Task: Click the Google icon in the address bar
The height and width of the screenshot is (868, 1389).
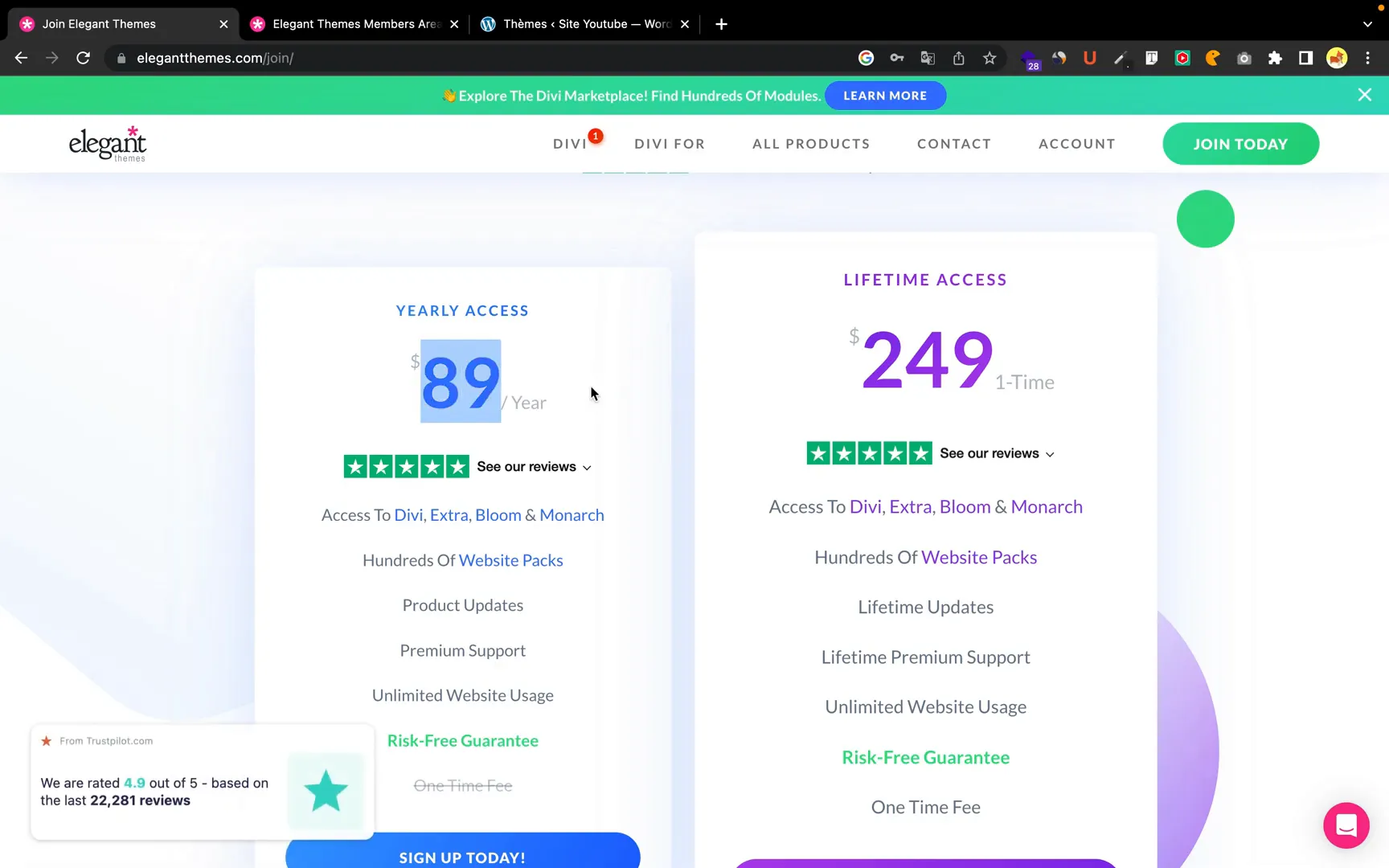Action: click(866, 58)
